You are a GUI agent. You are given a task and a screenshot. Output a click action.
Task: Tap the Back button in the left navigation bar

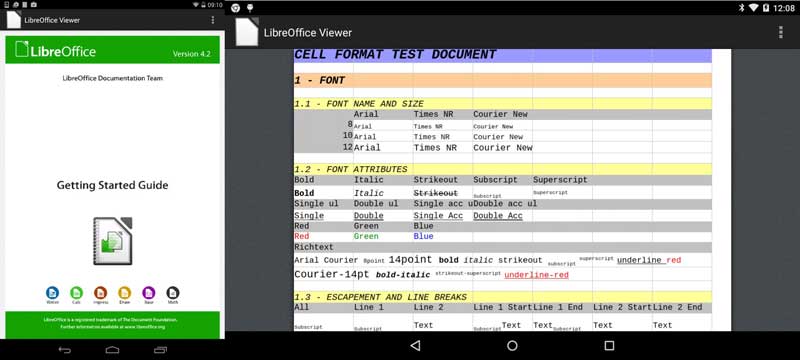pos(65,350)
